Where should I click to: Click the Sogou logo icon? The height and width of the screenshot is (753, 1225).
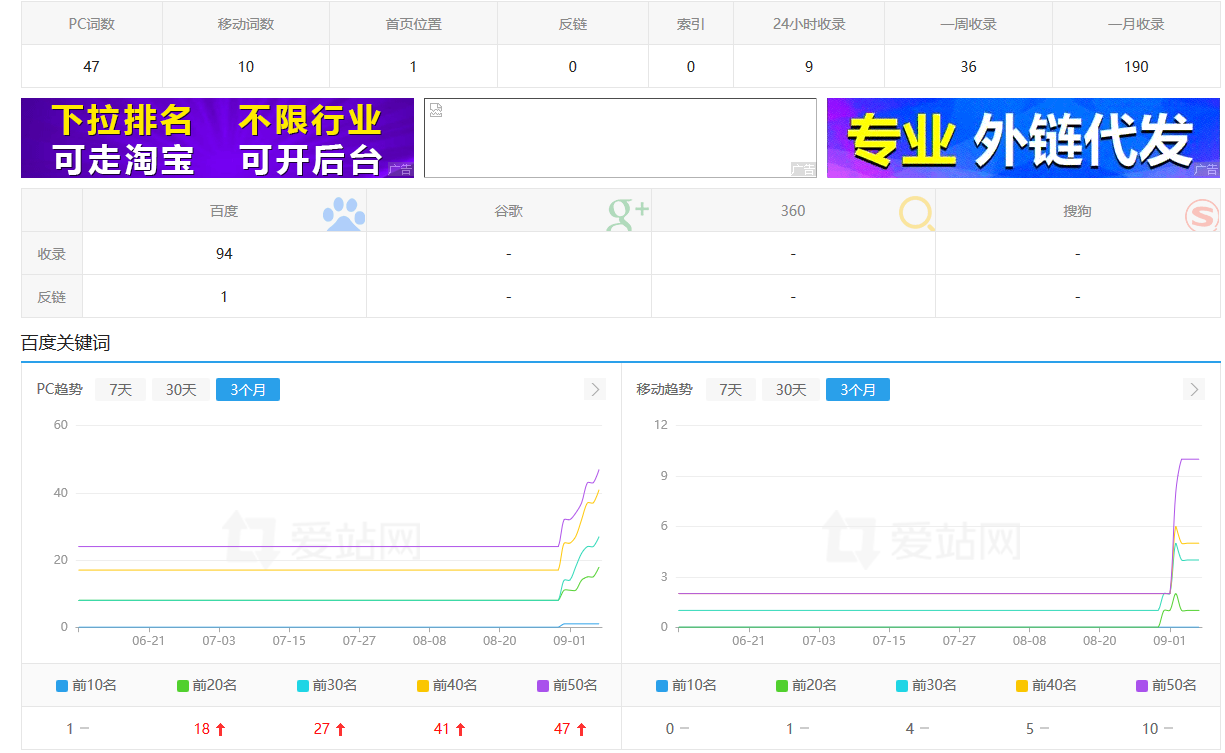tap(1201, 215)
